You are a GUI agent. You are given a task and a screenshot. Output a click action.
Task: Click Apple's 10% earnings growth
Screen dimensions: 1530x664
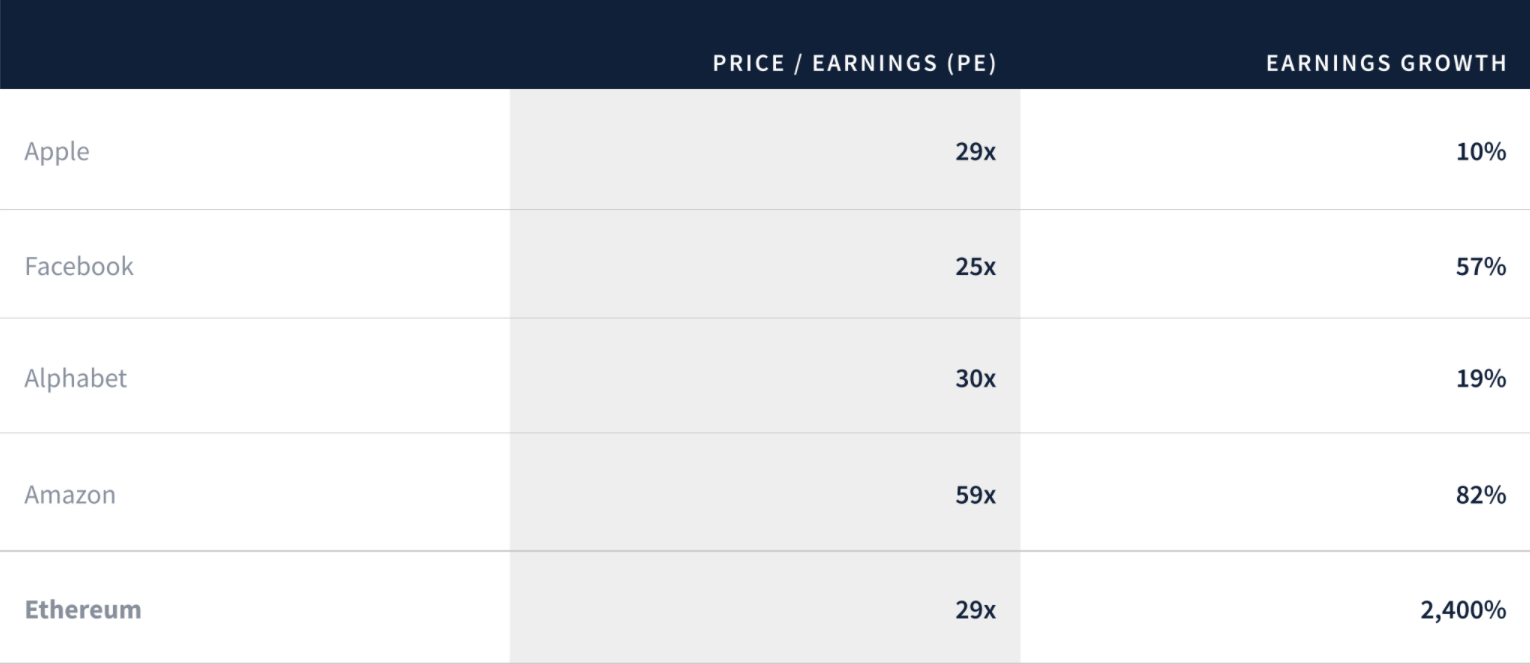pos(1481,152)
